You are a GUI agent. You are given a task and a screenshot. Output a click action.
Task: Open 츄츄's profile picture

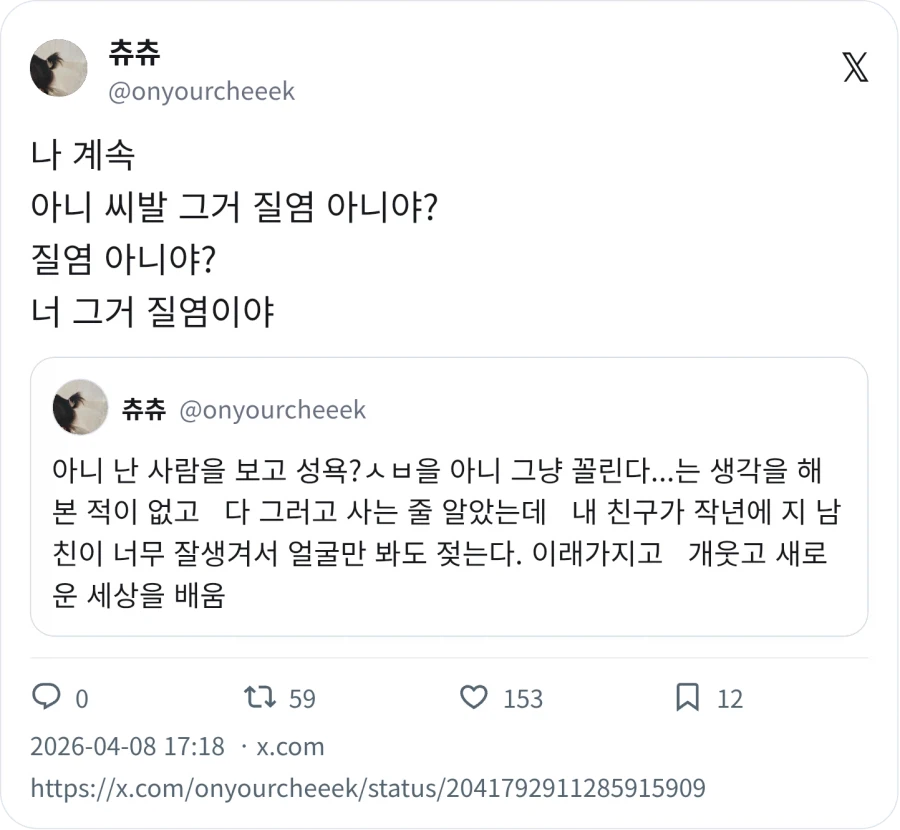(58, 68)
